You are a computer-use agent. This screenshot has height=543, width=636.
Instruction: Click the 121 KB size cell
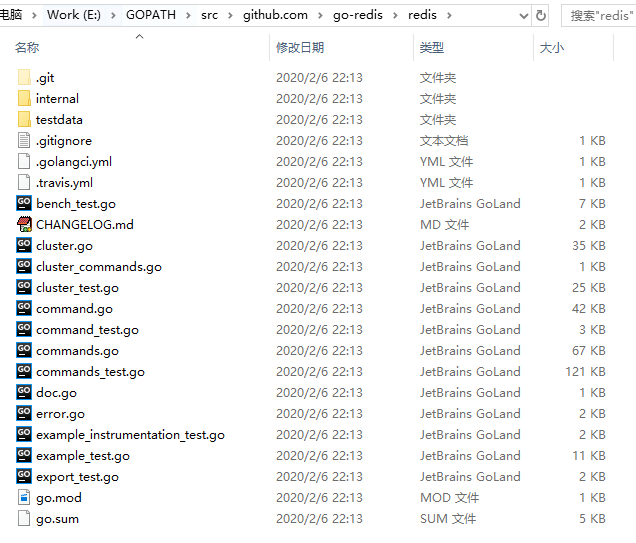tap(585, 371)
